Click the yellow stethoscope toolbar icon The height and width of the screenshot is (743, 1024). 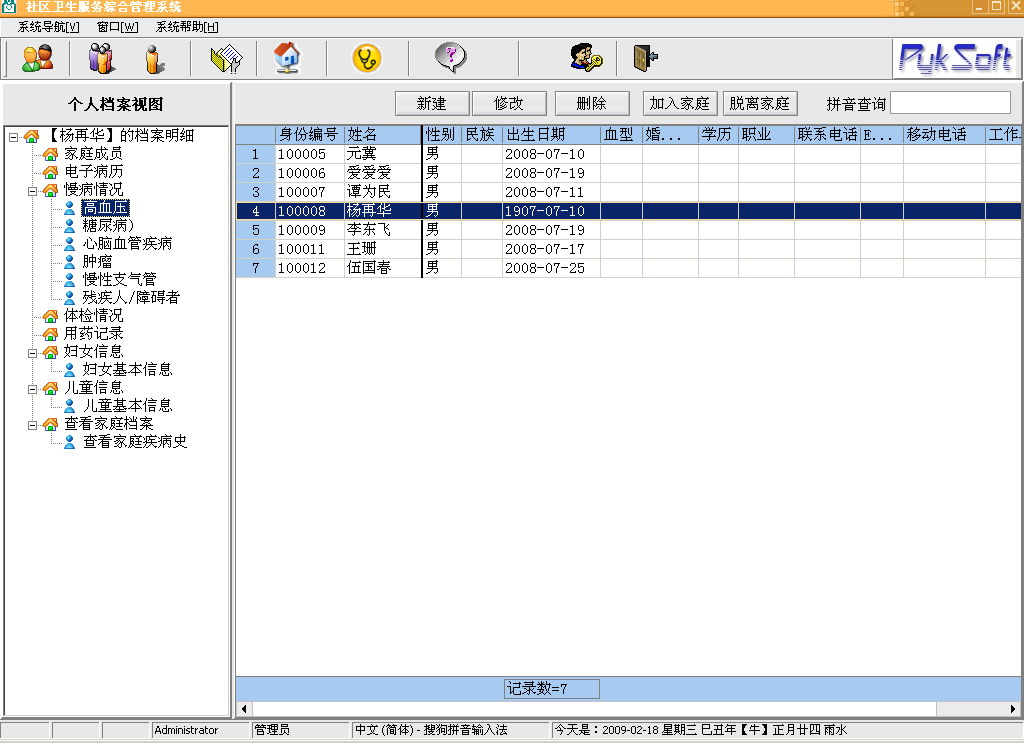pyautogui.click(x=367, y=59)
